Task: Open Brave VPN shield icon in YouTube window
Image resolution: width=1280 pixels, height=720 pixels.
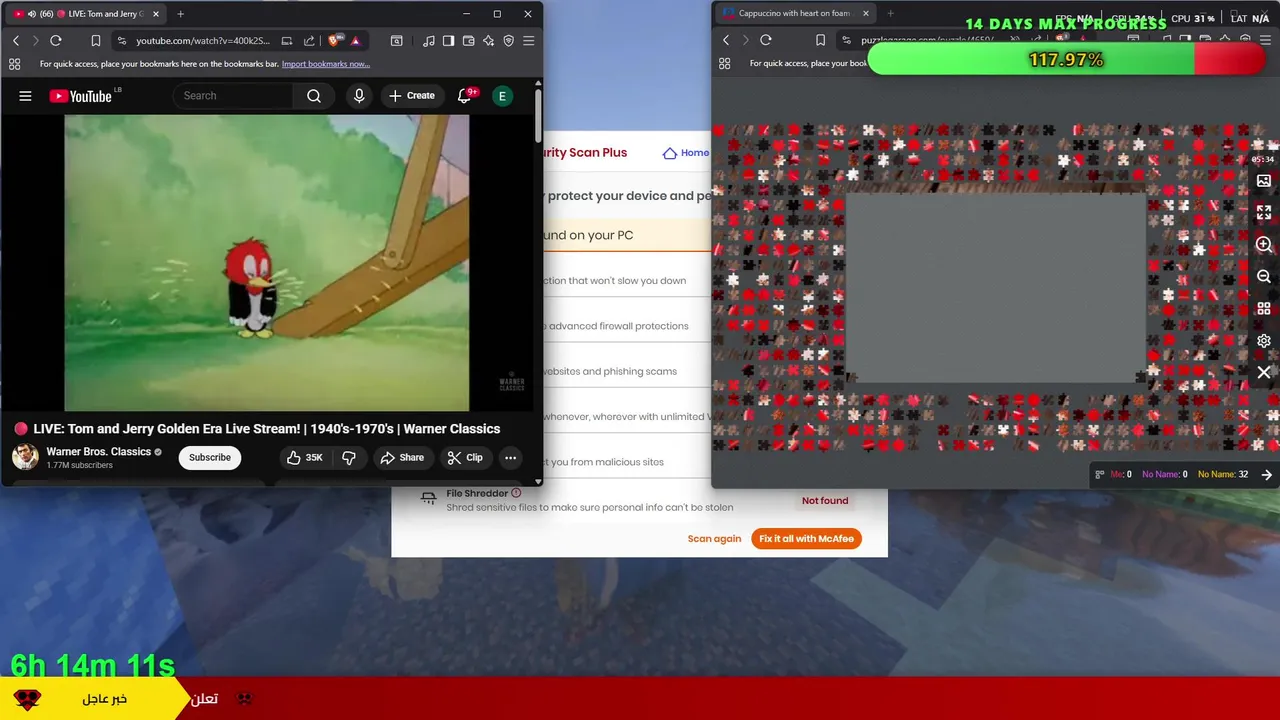Action: click(x=509, y=41)
